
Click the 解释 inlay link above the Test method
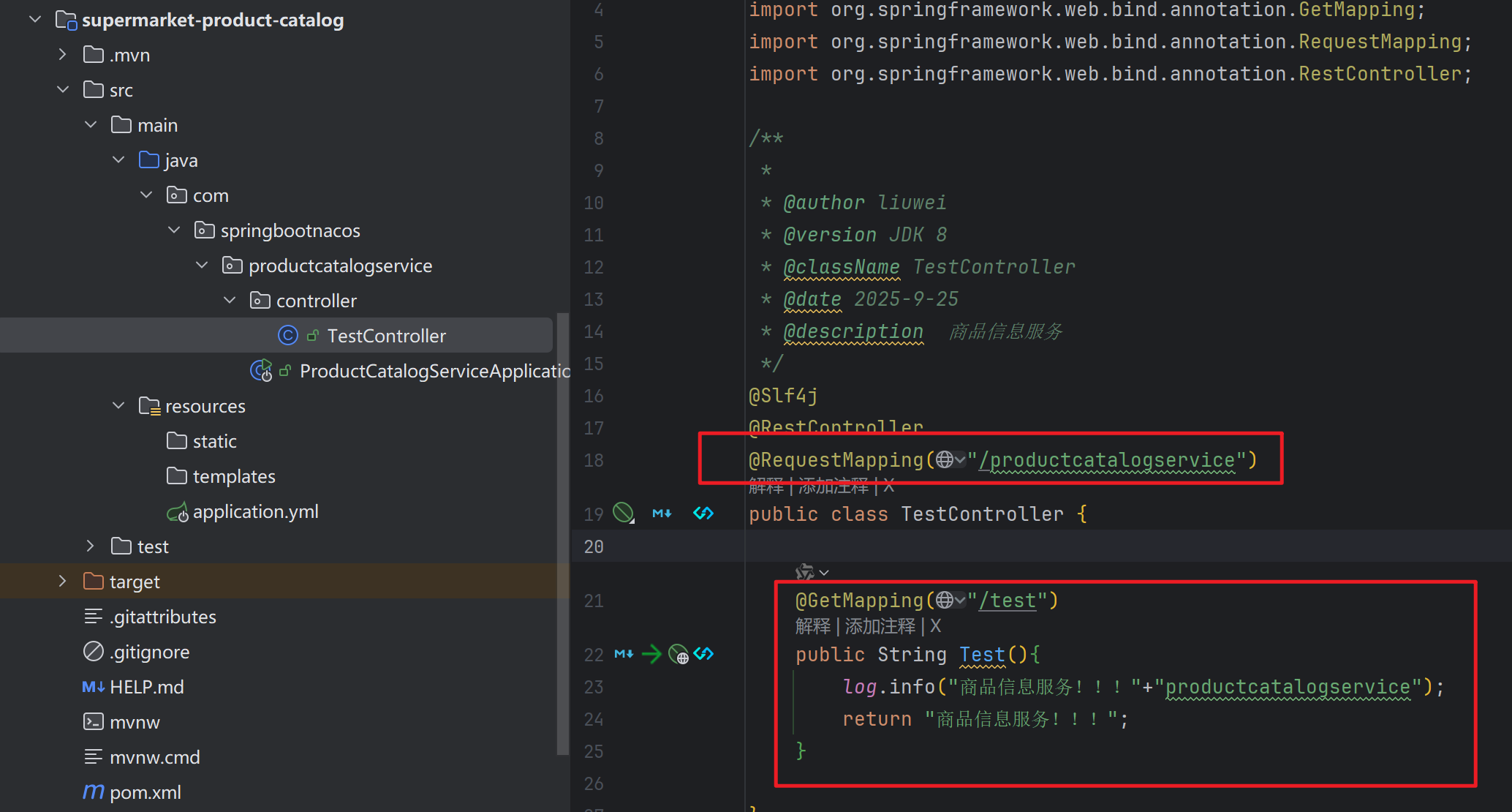tap(812, 626)
